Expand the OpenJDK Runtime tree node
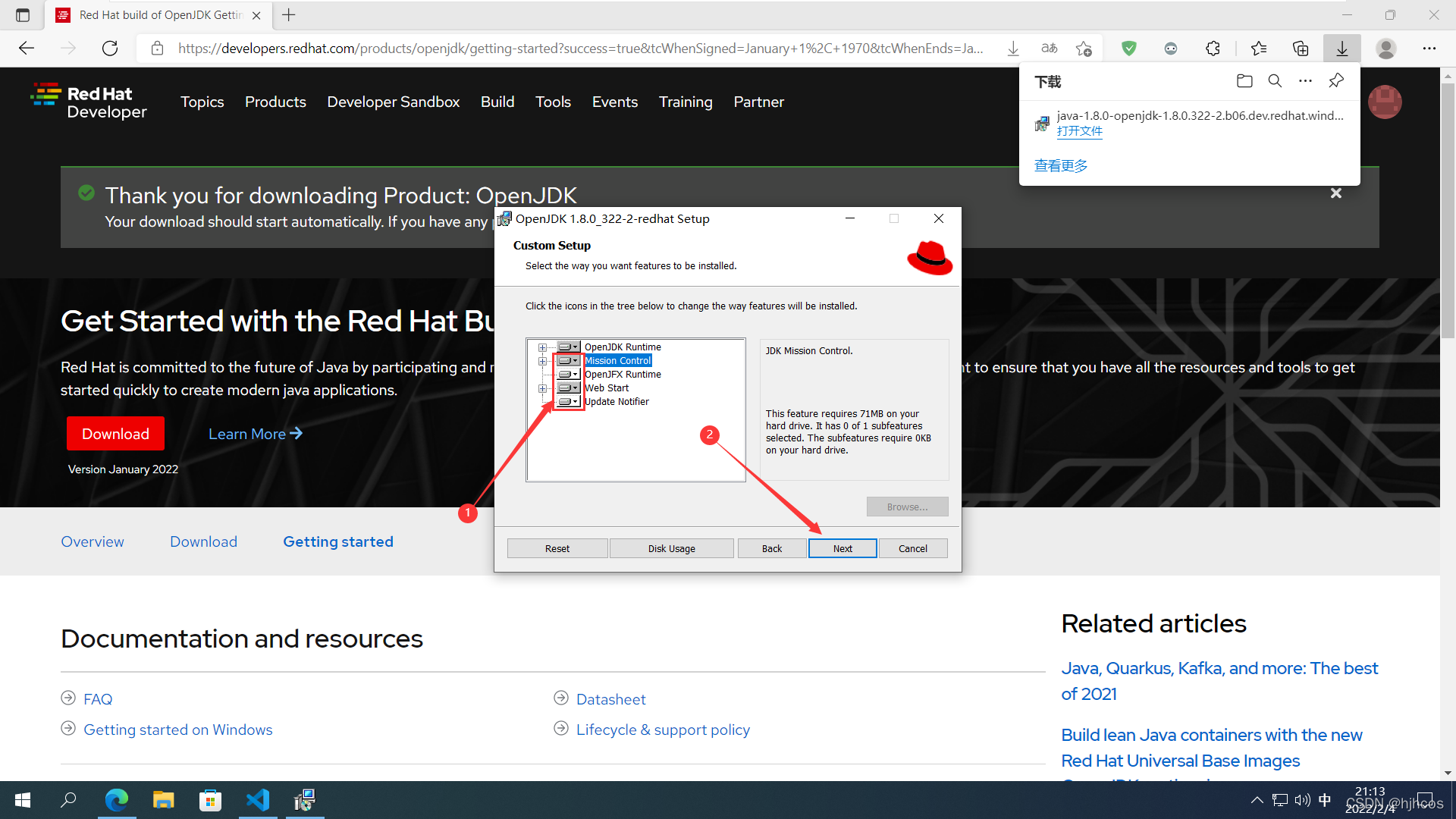The height and width of the screenshot is (819, 1456). 542,347
